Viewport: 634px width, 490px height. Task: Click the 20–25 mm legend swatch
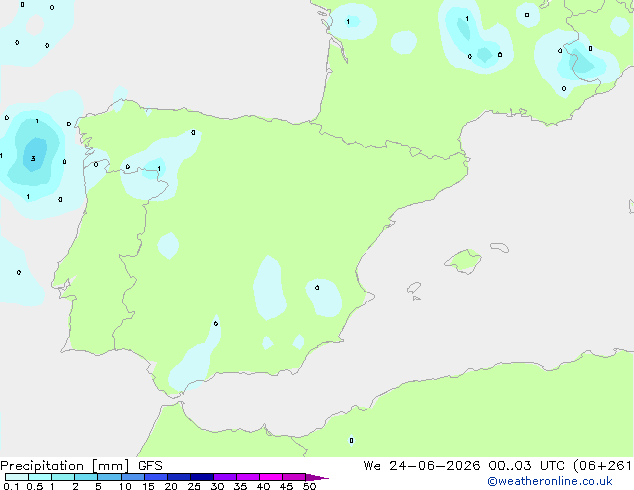pos(179,477)
